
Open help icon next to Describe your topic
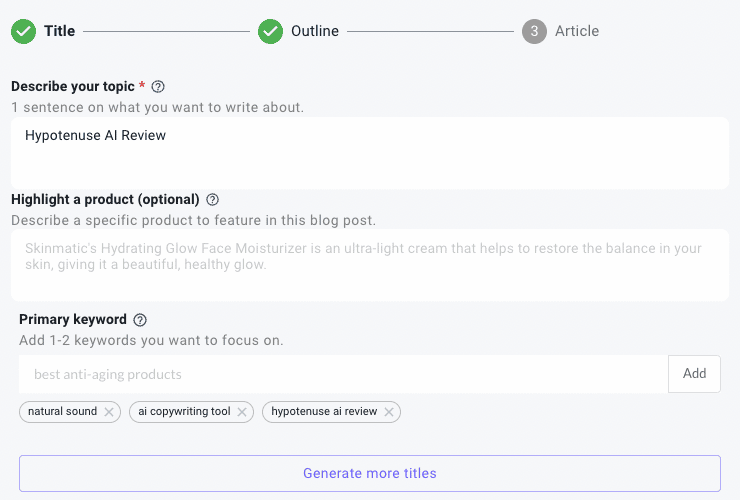pos(158,87)
